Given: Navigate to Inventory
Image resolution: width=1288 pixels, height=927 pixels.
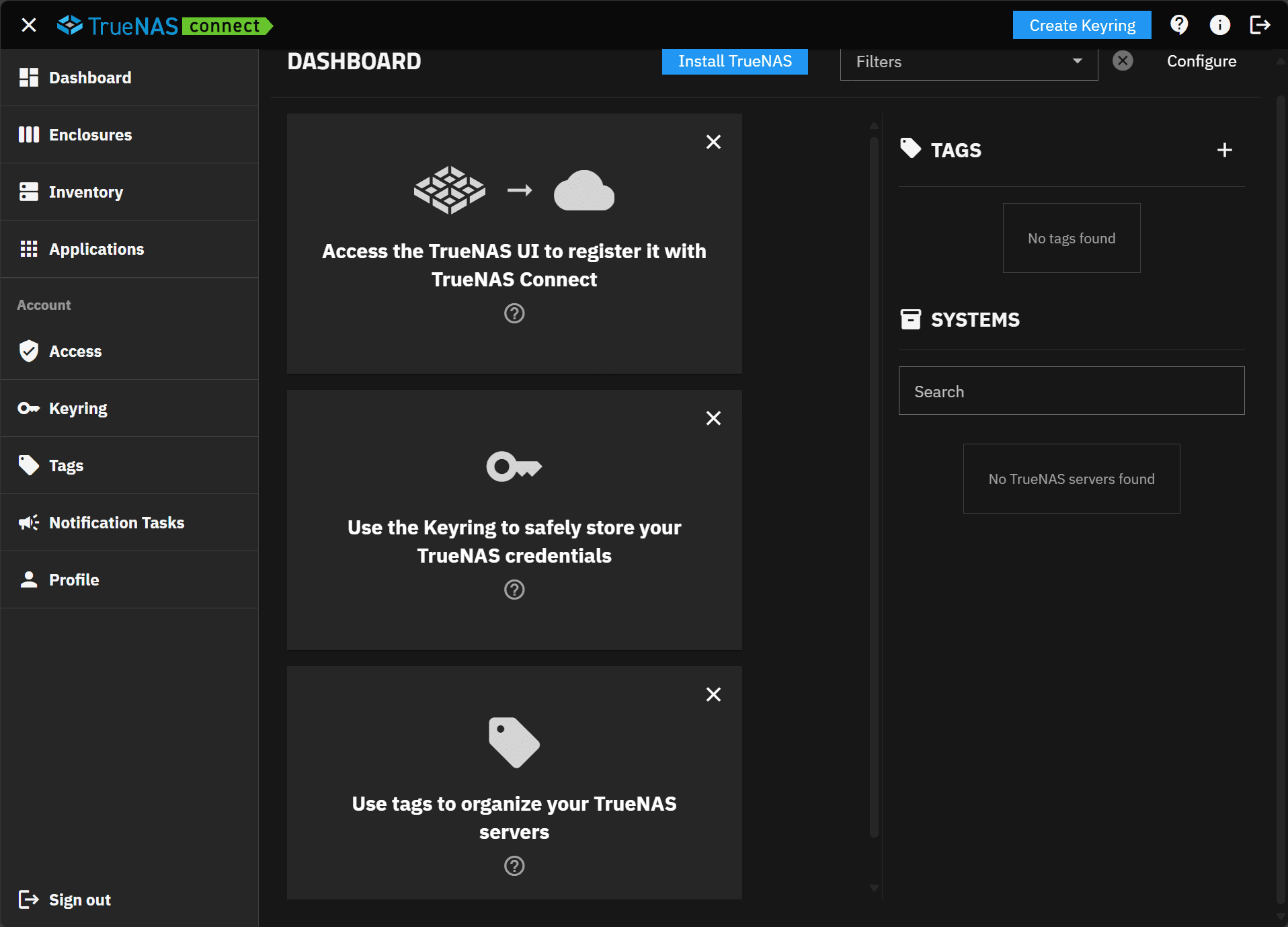Looking at the screenshot, I should (130, 192).
